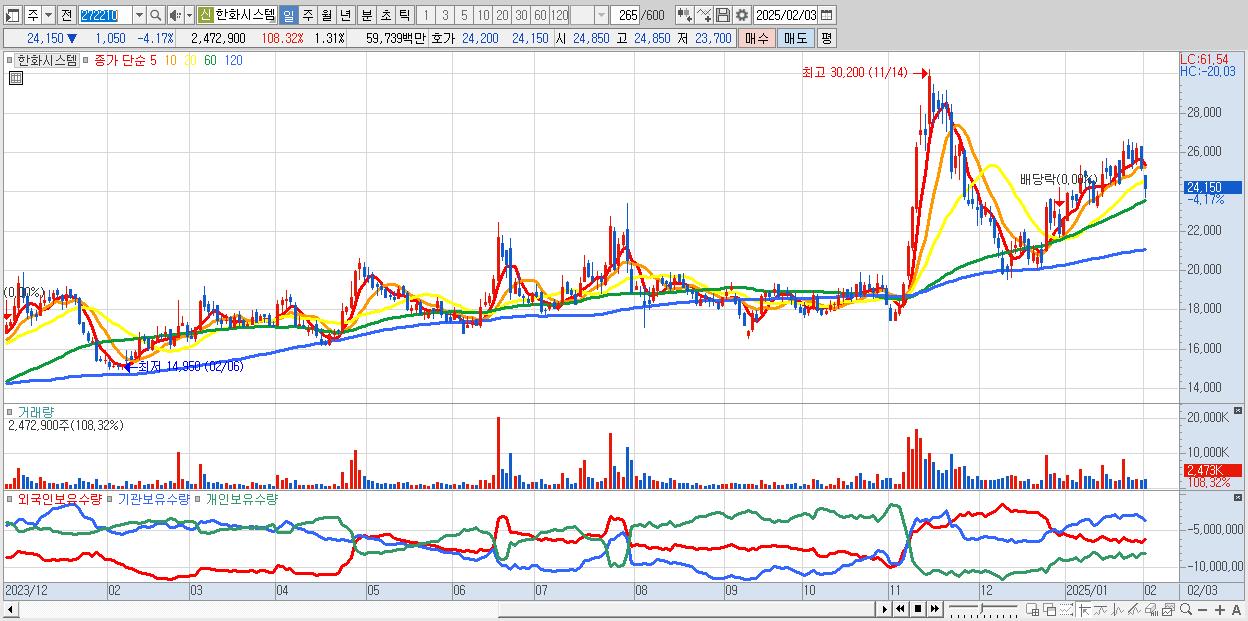Open chart settings gear icon
Screen dimensions: 1248x621
pos(741,15)
